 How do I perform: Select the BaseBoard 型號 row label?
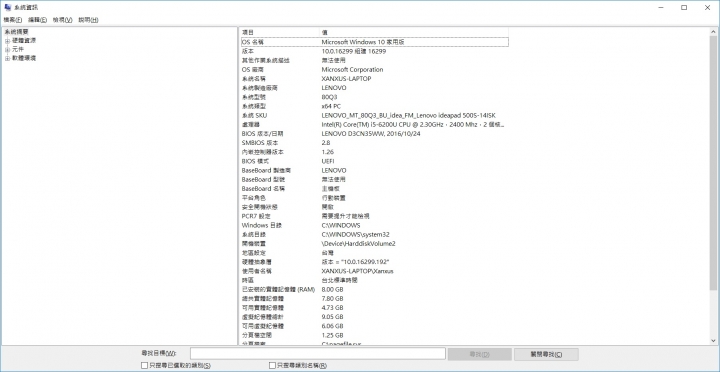coord(263,180)
